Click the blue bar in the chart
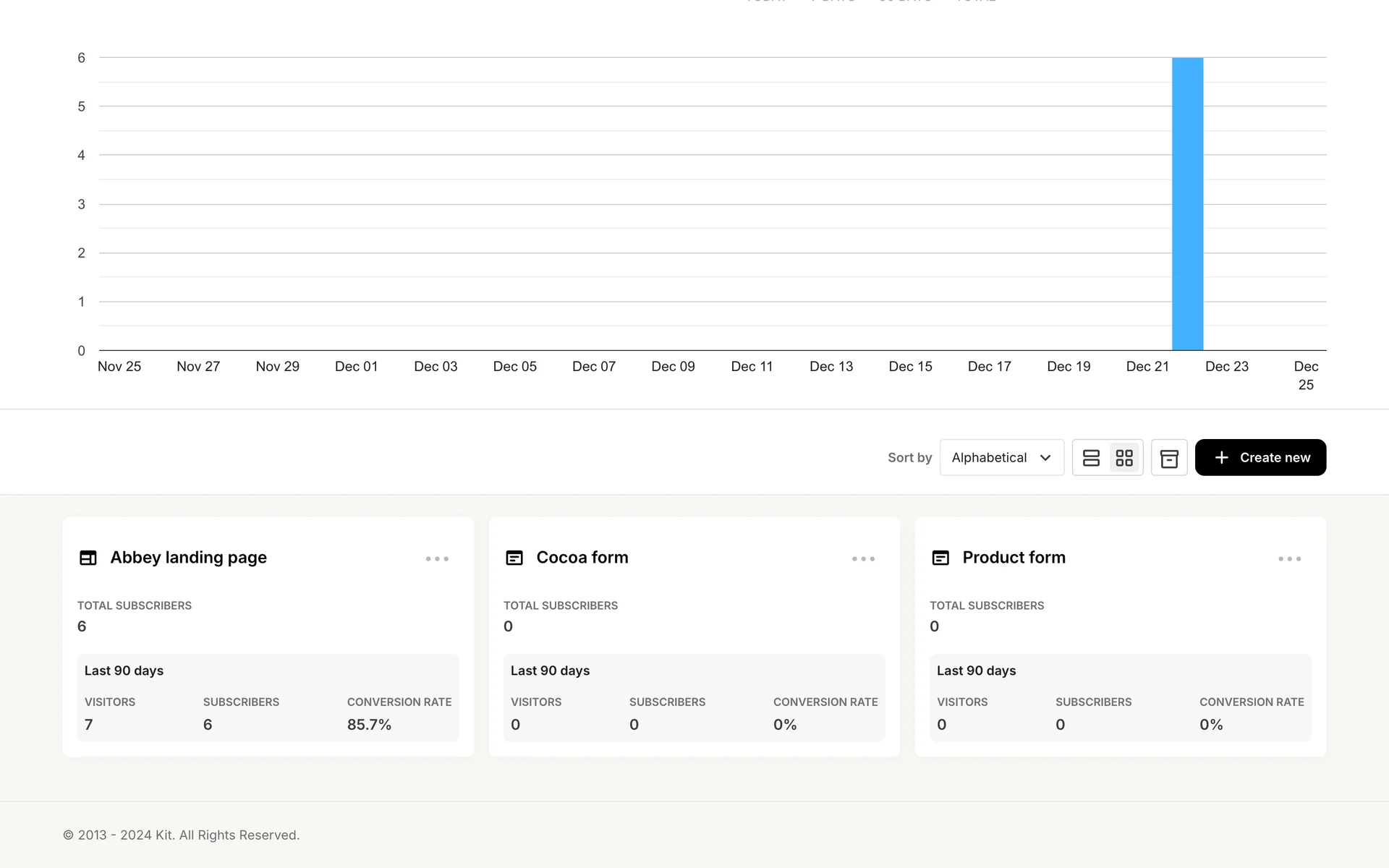1389x868 pixels. [x=1187, y=204]
